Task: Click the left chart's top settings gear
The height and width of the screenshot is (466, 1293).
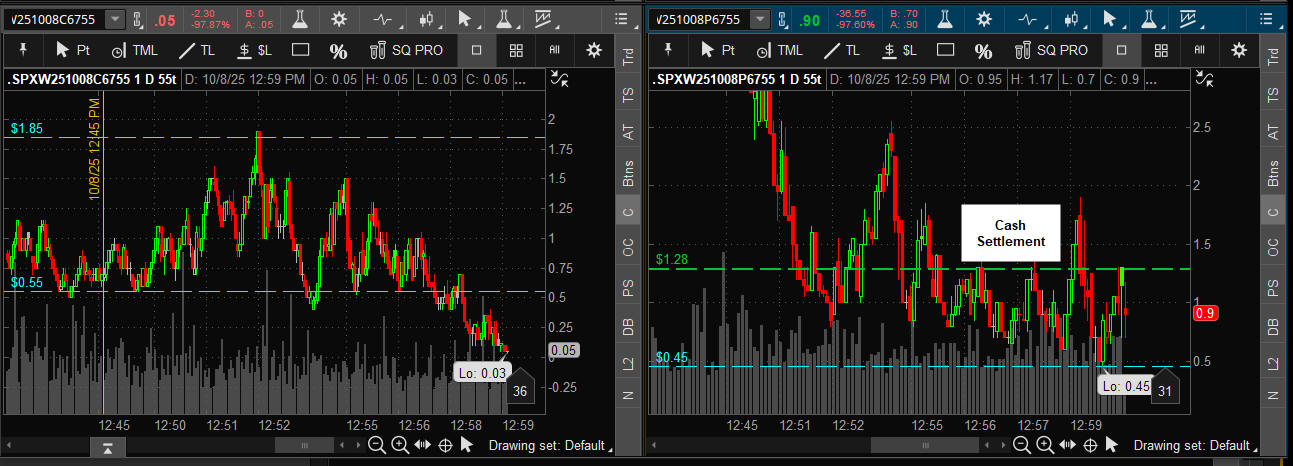Action: [x=340, y=19]
